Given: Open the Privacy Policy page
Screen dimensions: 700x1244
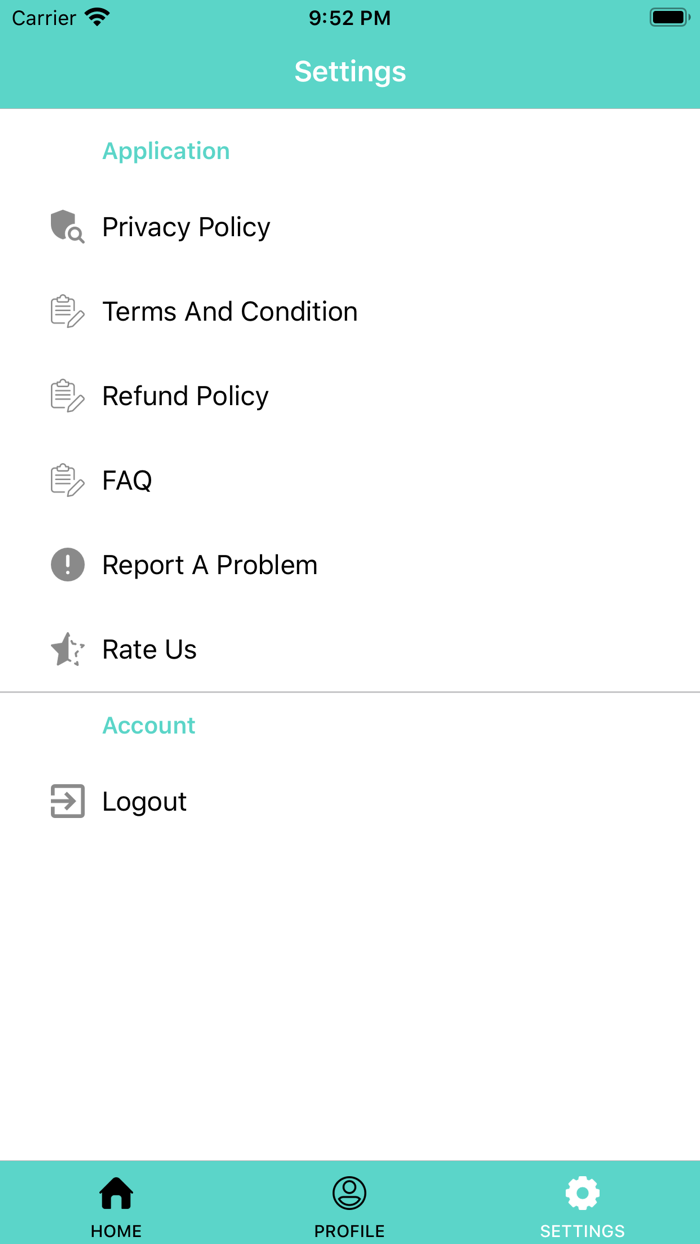Looking at the screenshot, I should click(186, 227).
